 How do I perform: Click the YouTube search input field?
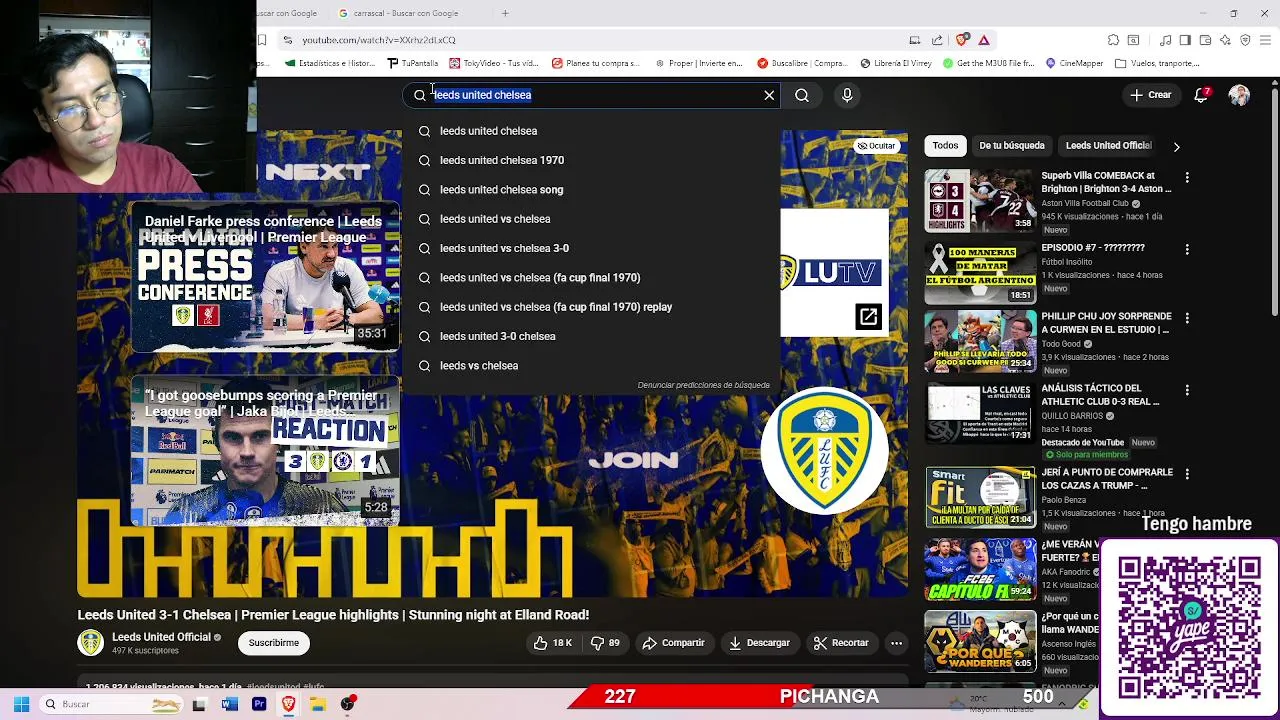(590, 95)
